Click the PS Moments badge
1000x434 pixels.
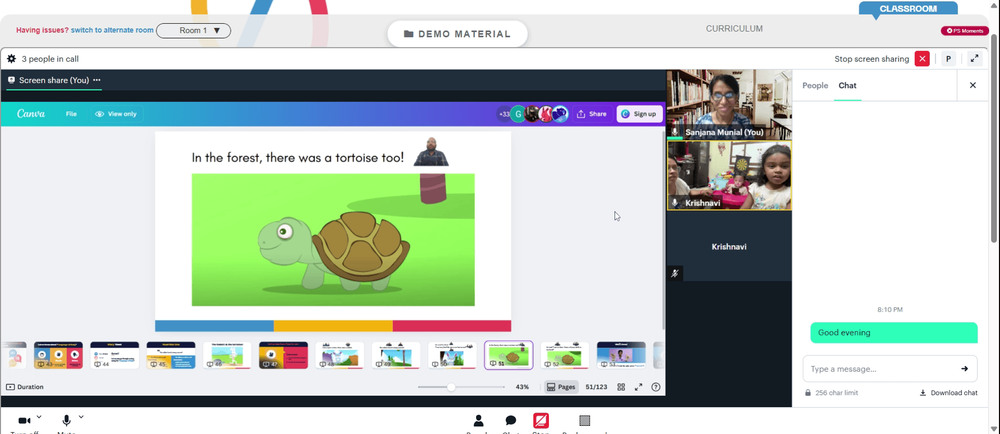point(964,31)
